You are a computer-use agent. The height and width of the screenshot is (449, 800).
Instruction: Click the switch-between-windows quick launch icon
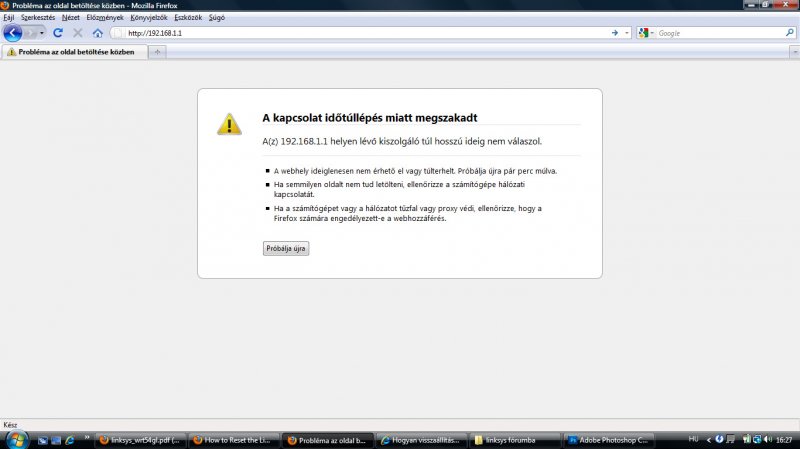point(56,440)
